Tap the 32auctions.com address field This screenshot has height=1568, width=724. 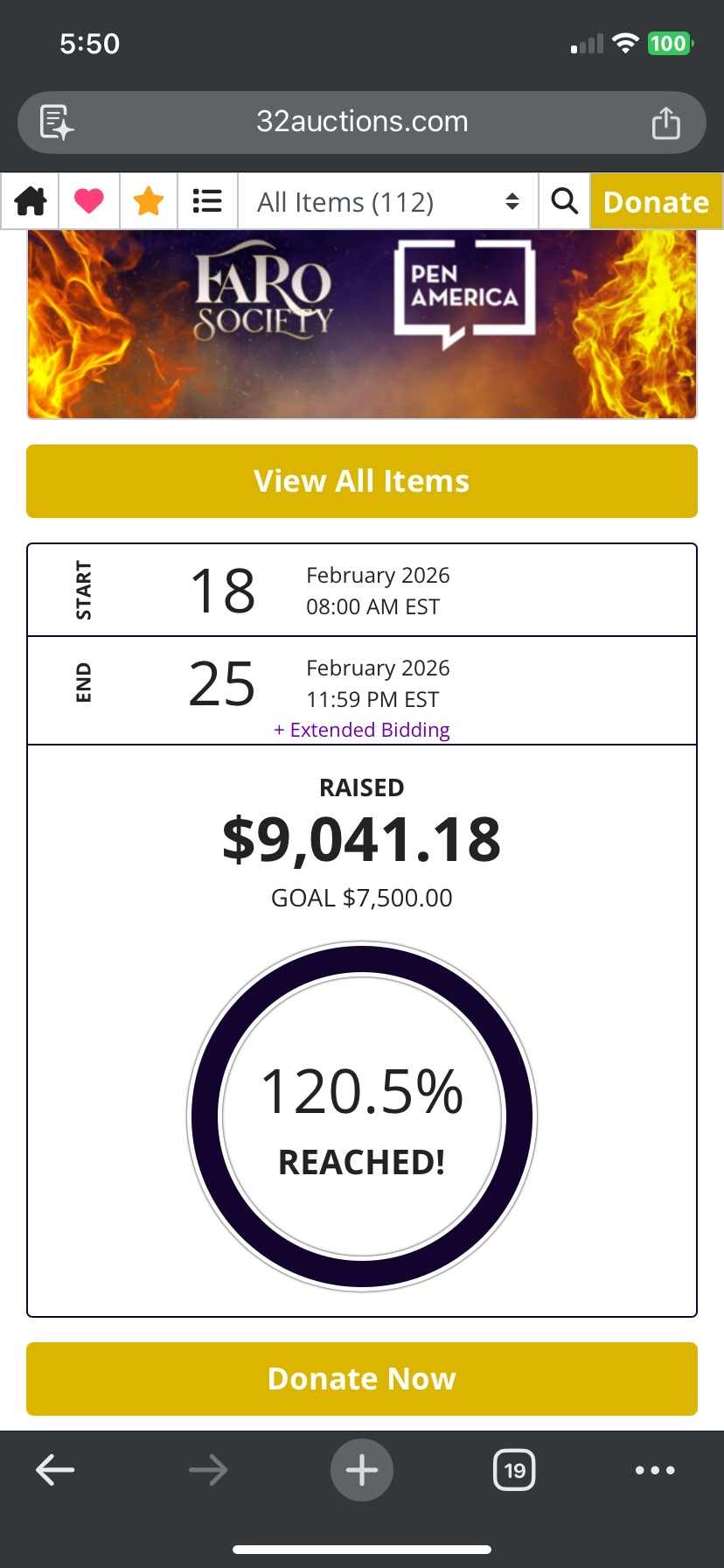(362, 122)
